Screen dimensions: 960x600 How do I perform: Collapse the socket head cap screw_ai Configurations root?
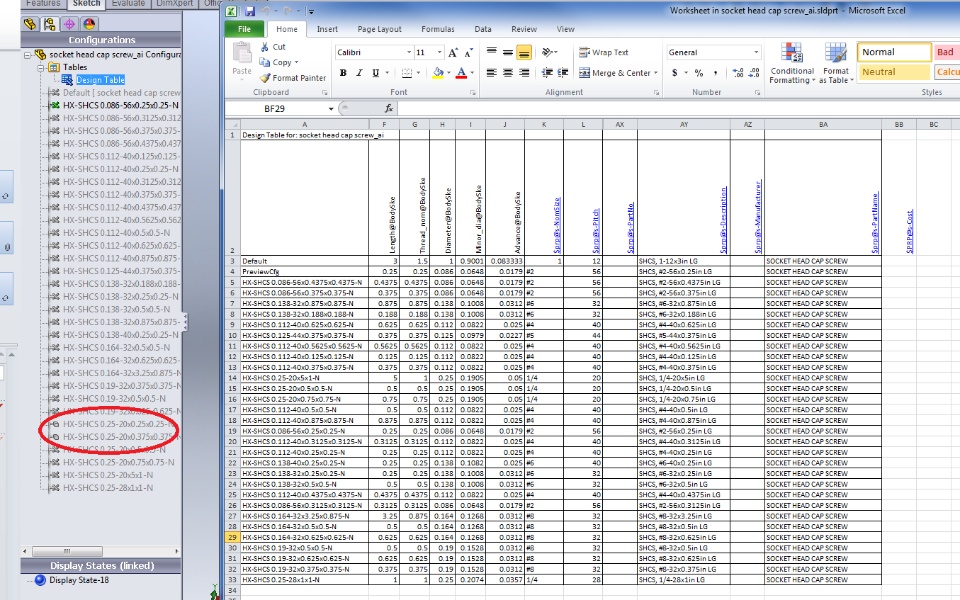click(x=28, y=54)
